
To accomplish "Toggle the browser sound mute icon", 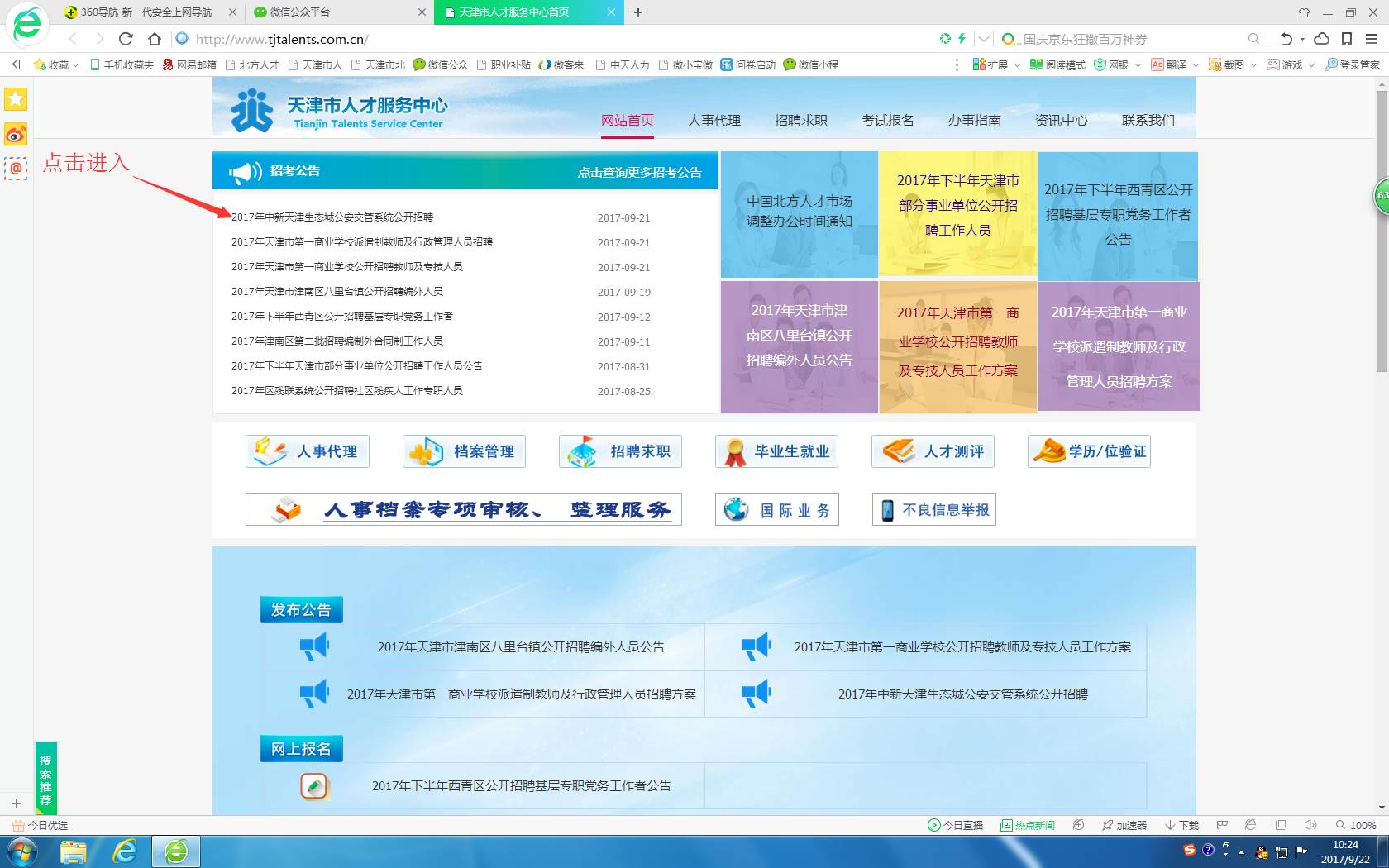I will [1310, 825].
